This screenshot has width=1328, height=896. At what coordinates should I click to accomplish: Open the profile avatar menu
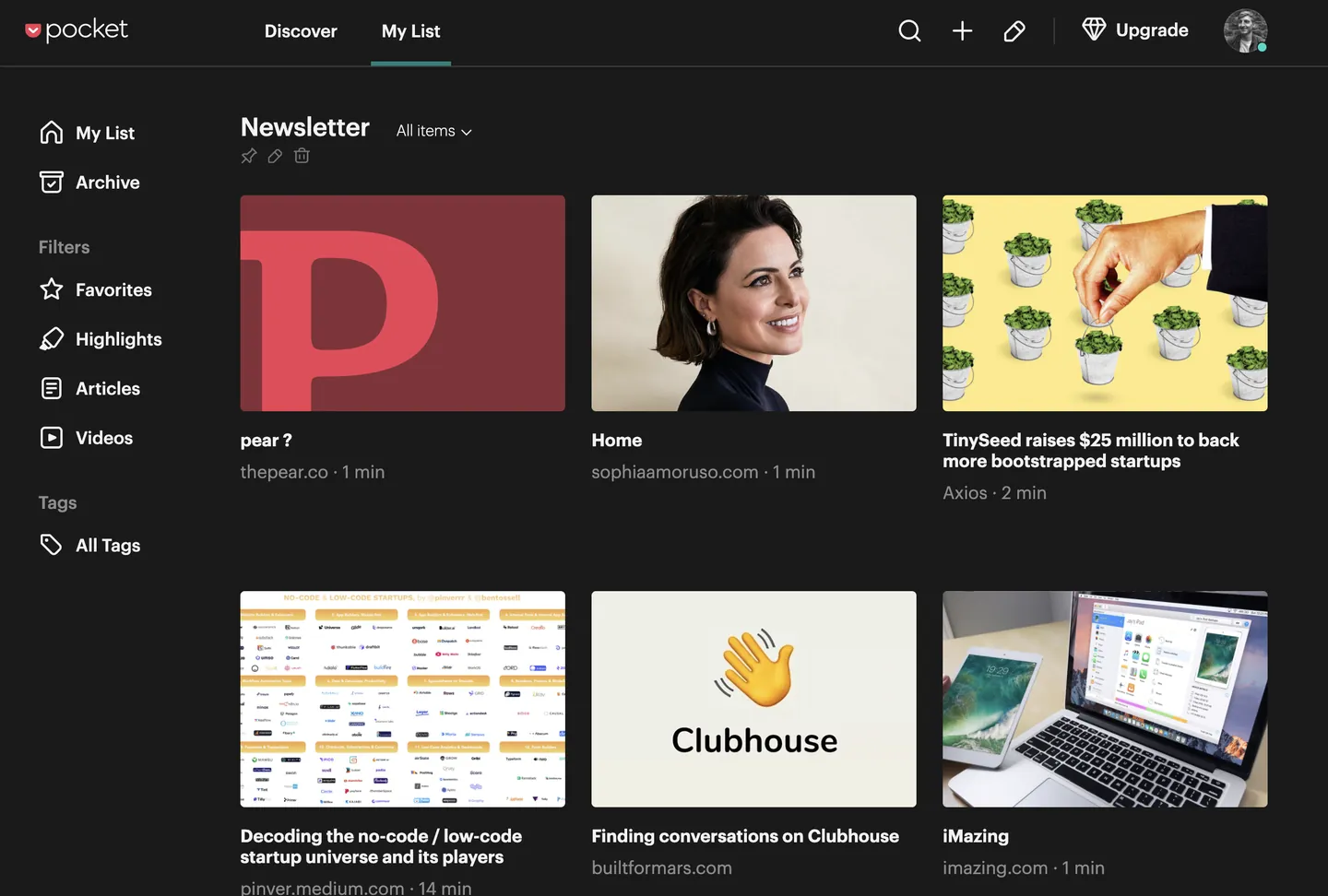point(1245,30)
